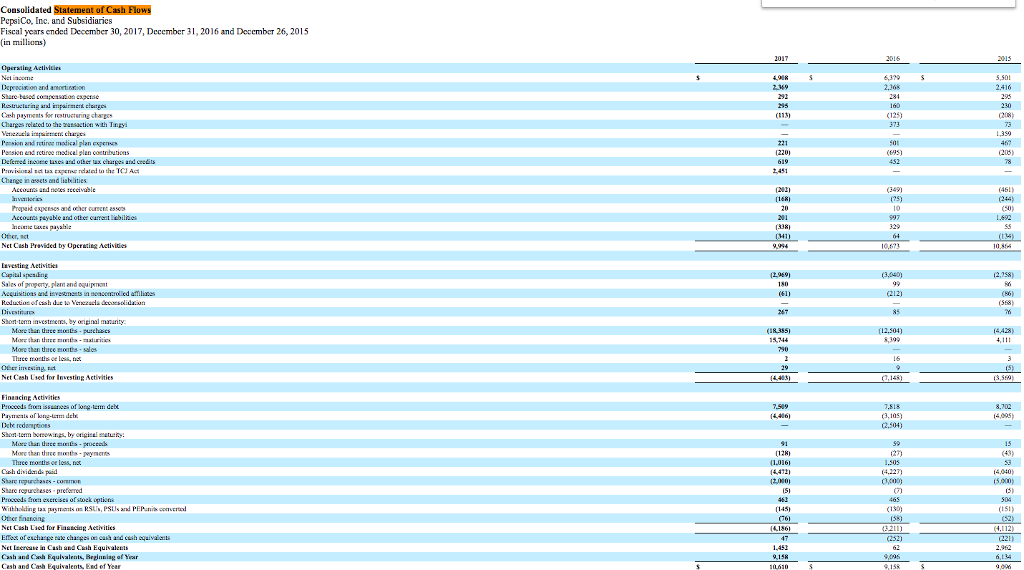Click 'Acquisitions and investments in noncontrolled affiliates' label

[x=78, y=293]
